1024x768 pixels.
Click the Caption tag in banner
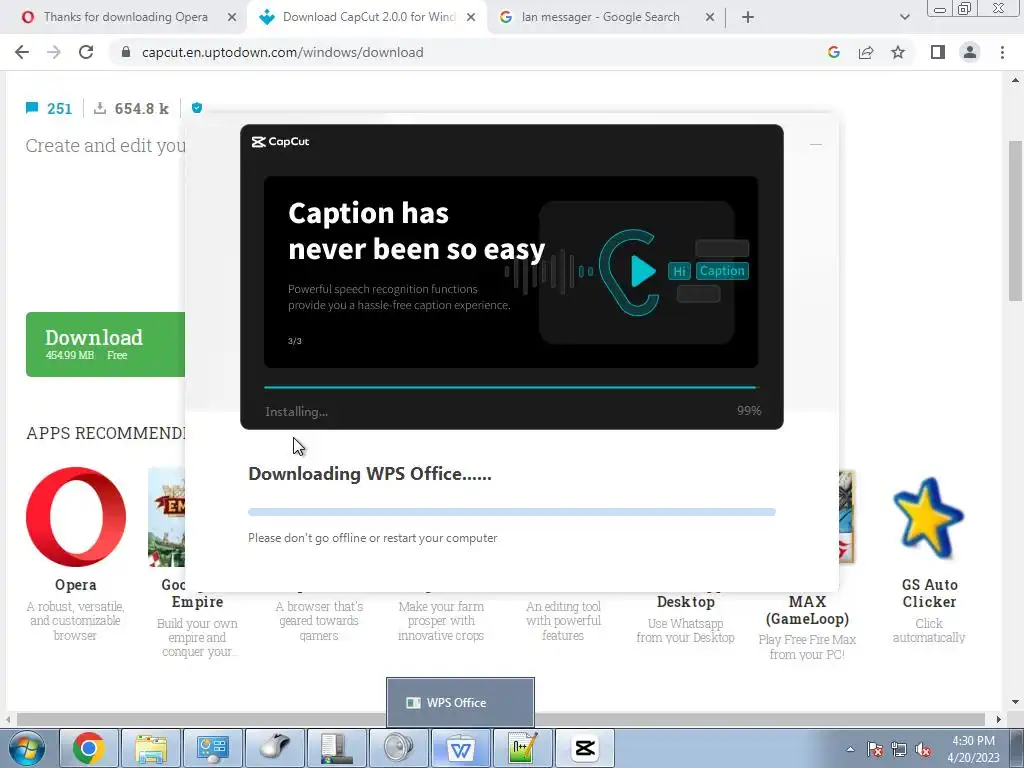(x=722, y=271)
